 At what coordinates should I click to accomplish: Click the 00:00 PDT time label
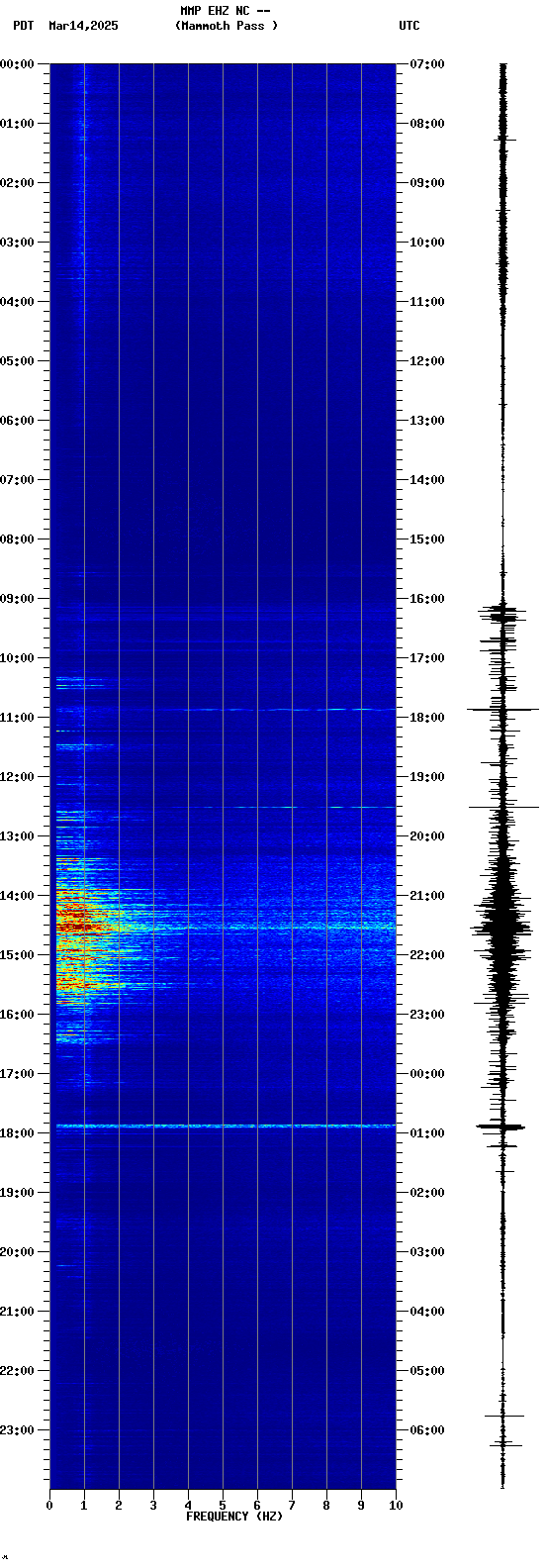(18, 64)
